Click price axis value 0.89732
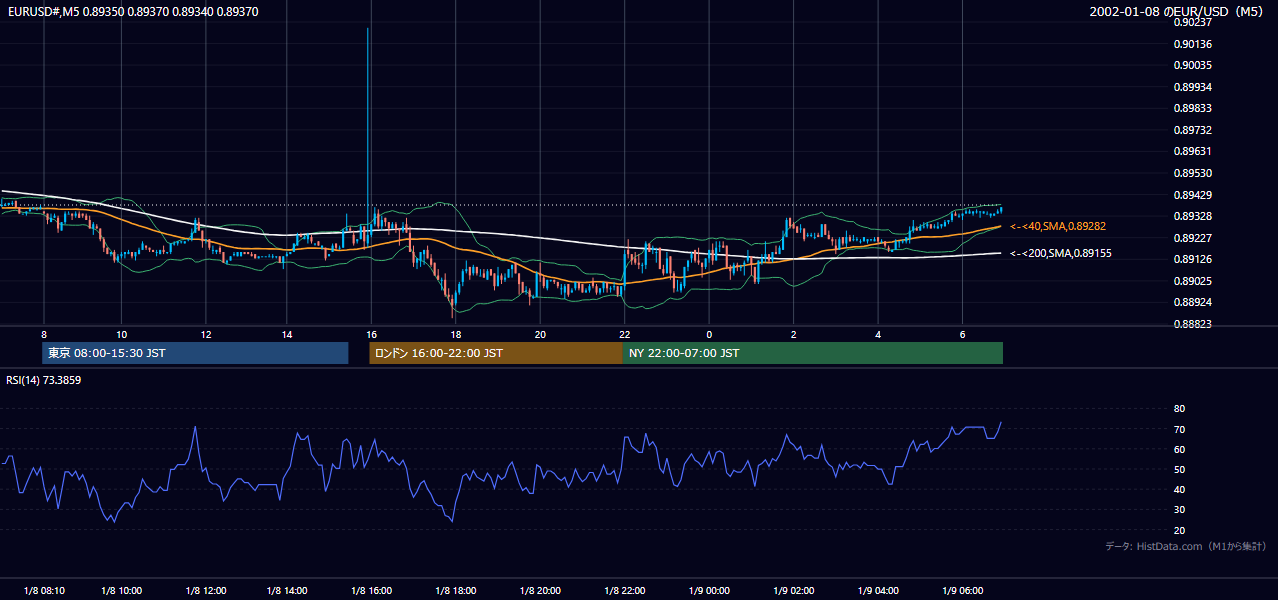 1195,130
